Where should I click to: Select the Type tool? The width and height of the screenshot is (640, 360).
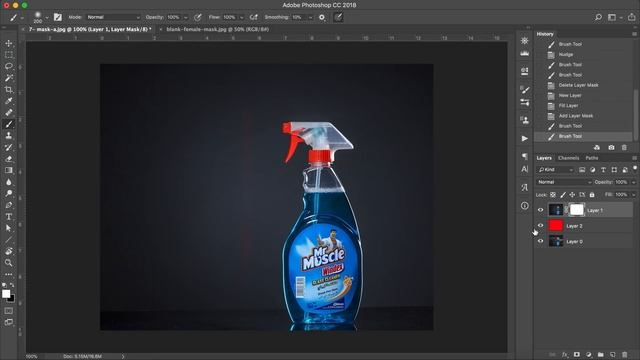tap(9, 217)
